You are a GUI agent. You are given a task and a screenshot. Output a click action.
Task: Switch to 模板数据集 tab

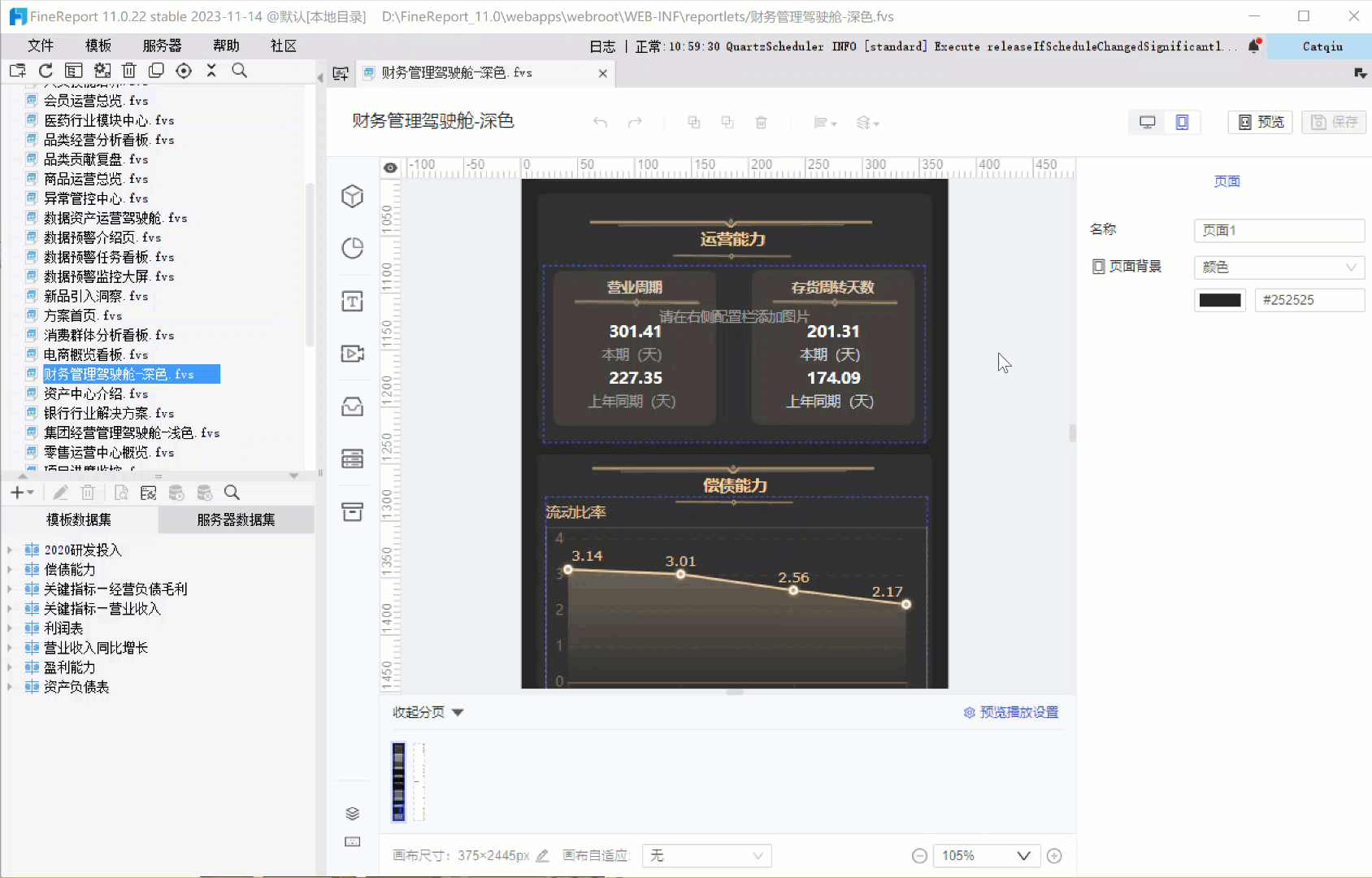(79, 519)
